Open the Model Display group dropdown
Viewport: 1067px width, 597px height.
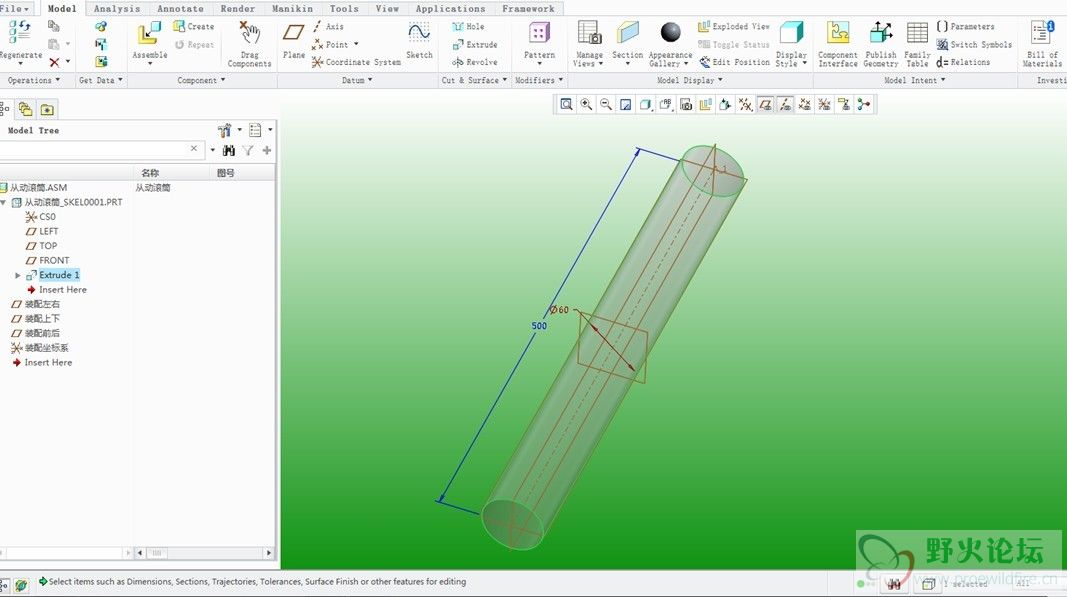click(689, 80)
